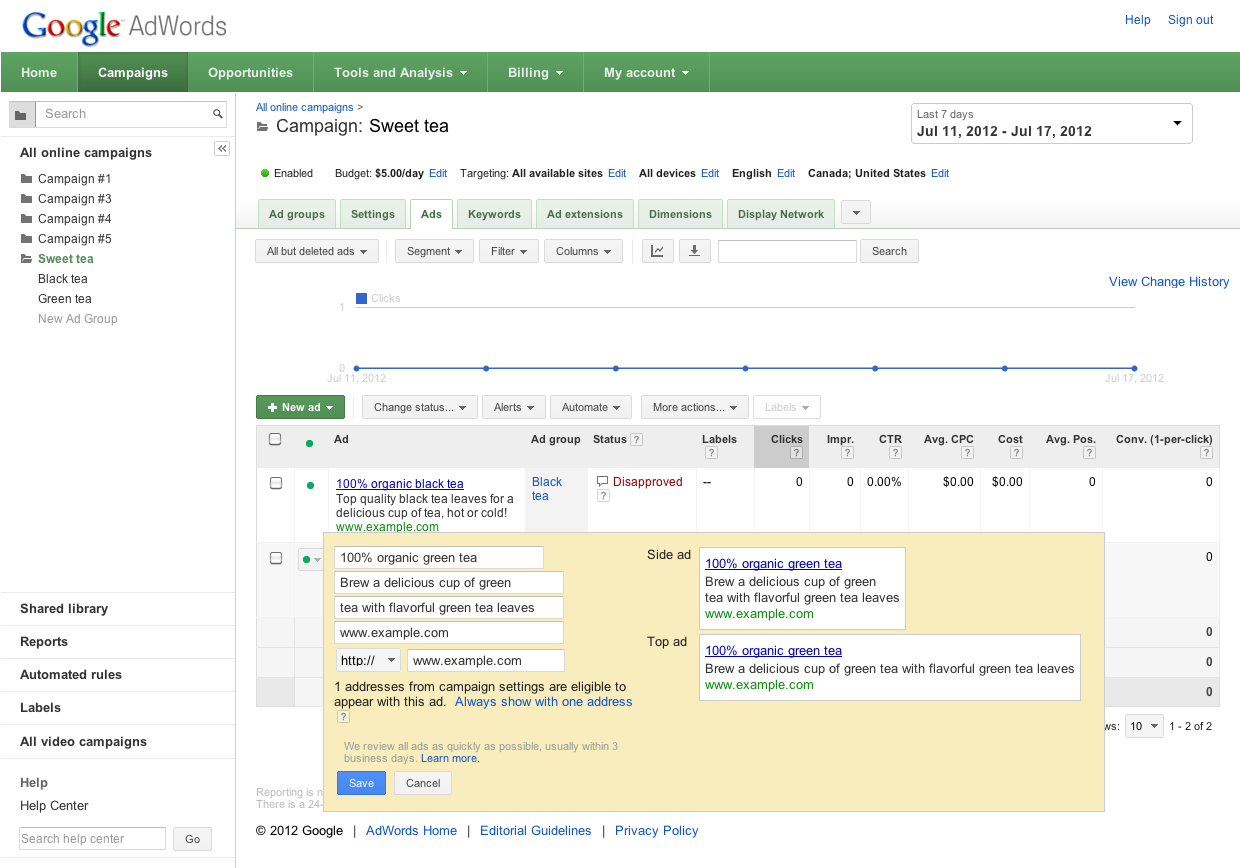Open the http:// protocol dropdown
The height and width of the screenshot is (868, 1240).
point(368,660)
